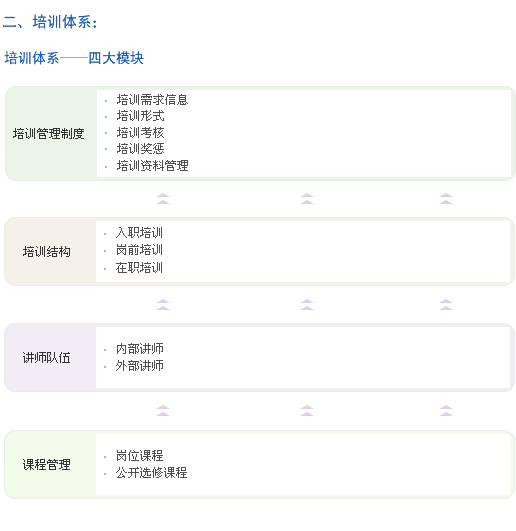Select the 内部讲师 item
This screenshot has height=531, width=516.
pyautogui.click(x=139, y=348)
